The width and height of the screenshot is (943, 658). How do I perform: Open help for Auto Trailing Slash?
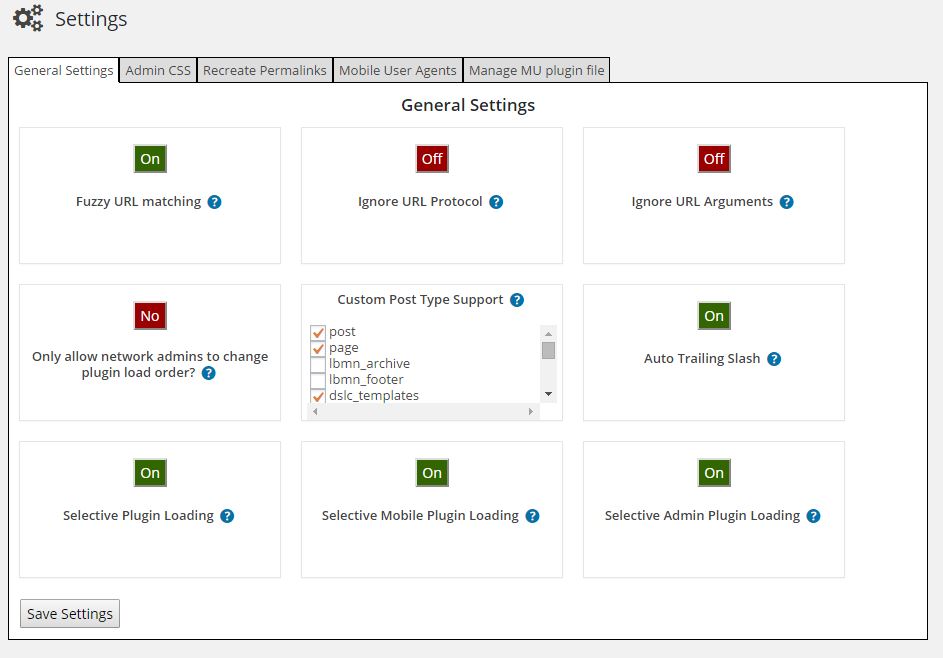pos(774,359)
